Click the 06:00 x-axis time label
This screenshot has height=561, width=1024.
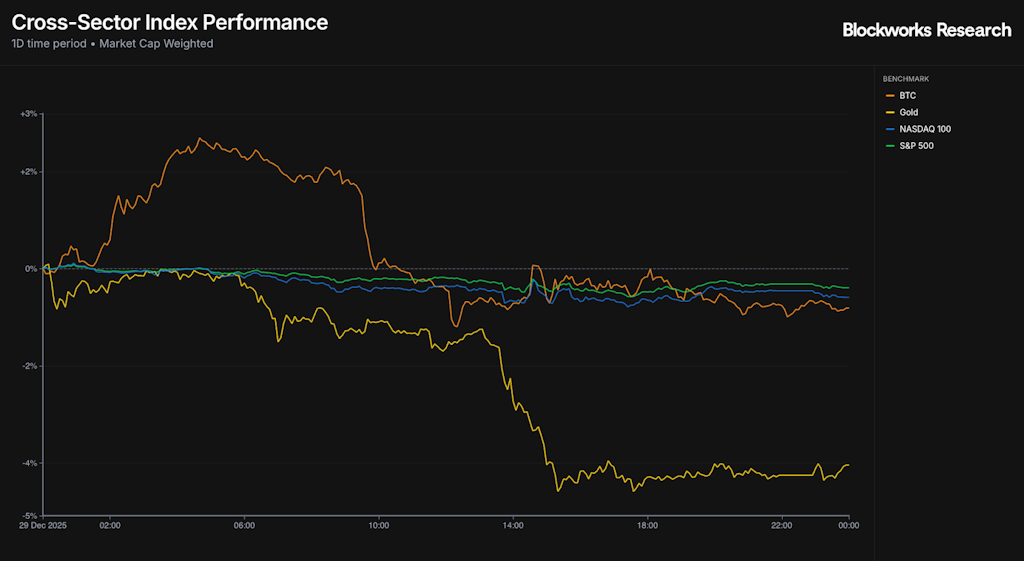(x=244, y=525)
